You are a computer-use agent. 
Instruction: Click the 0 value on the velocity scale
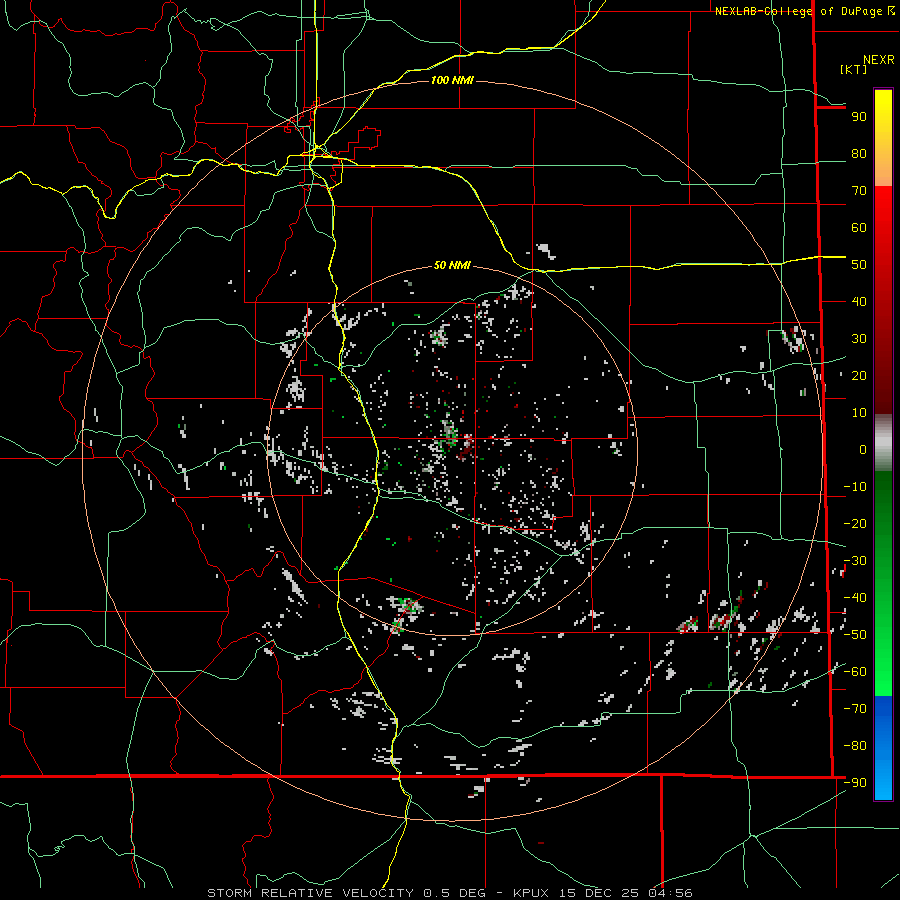point(863,450)
